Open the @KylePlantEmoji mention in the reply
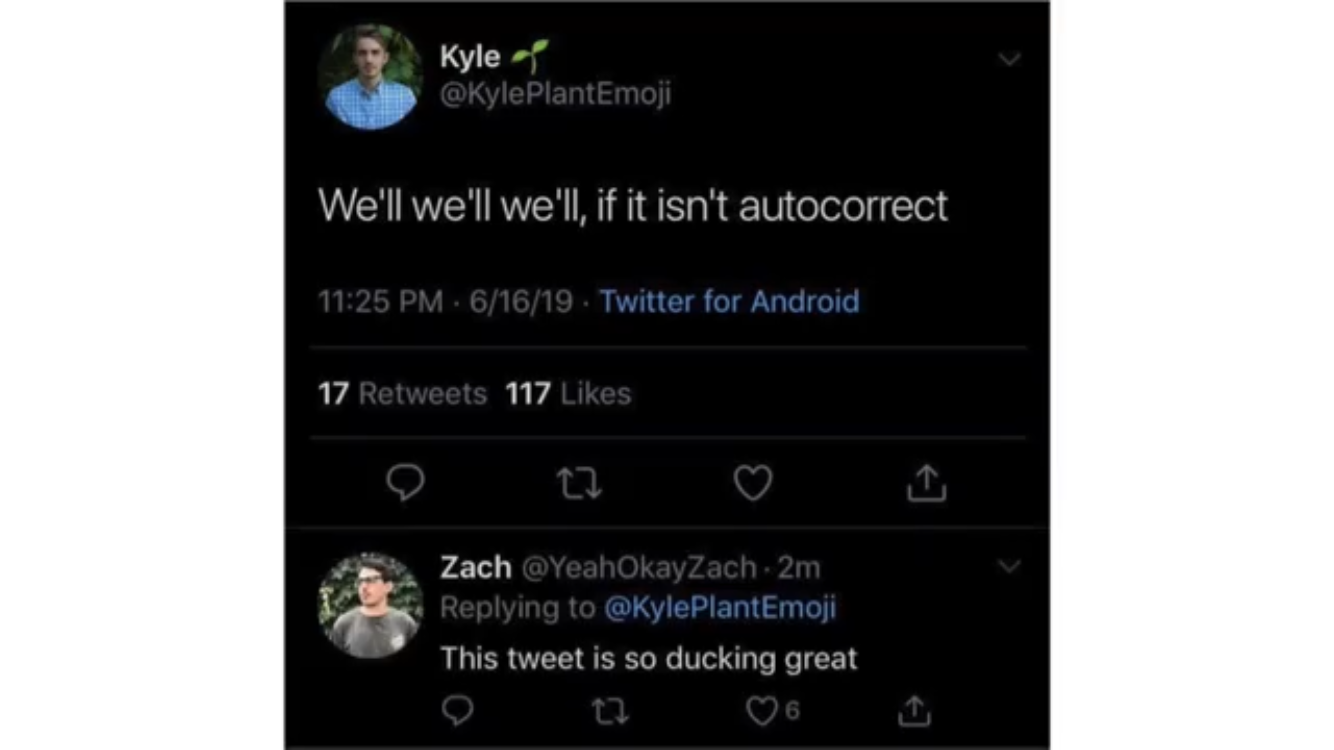Screen dimensions: 1334x750 pyautogui.click(x=720, y=608)
